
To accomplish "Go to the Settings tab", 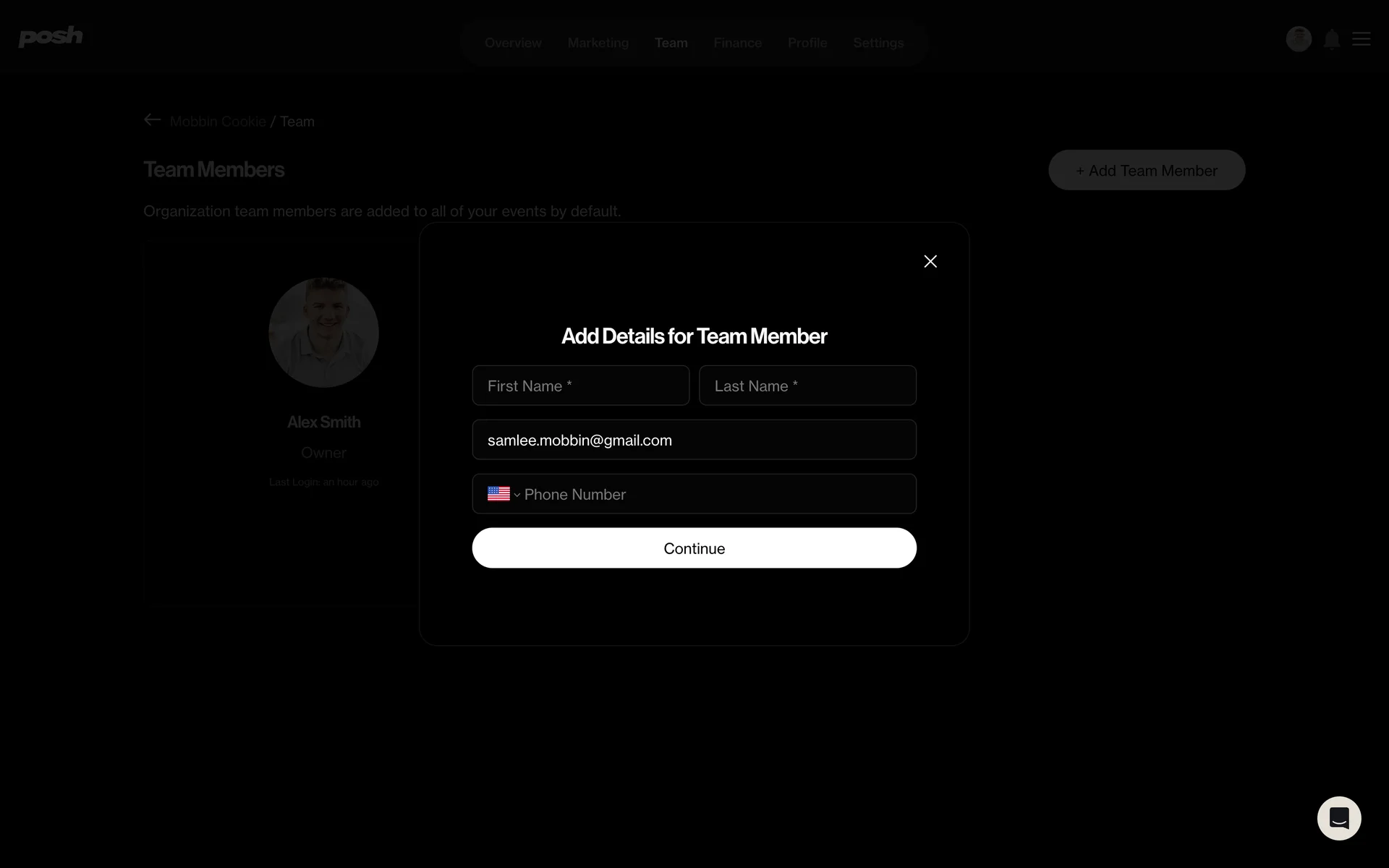I will [878, 43].
